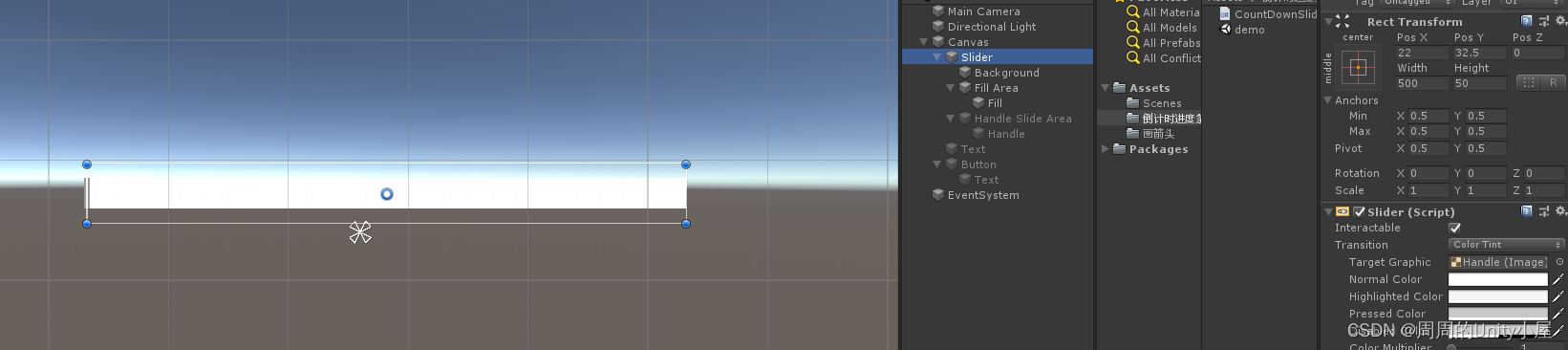Select the demo scene asset
The width and height of the screenshot is (1568, 350).
(x=1242, y=30)
